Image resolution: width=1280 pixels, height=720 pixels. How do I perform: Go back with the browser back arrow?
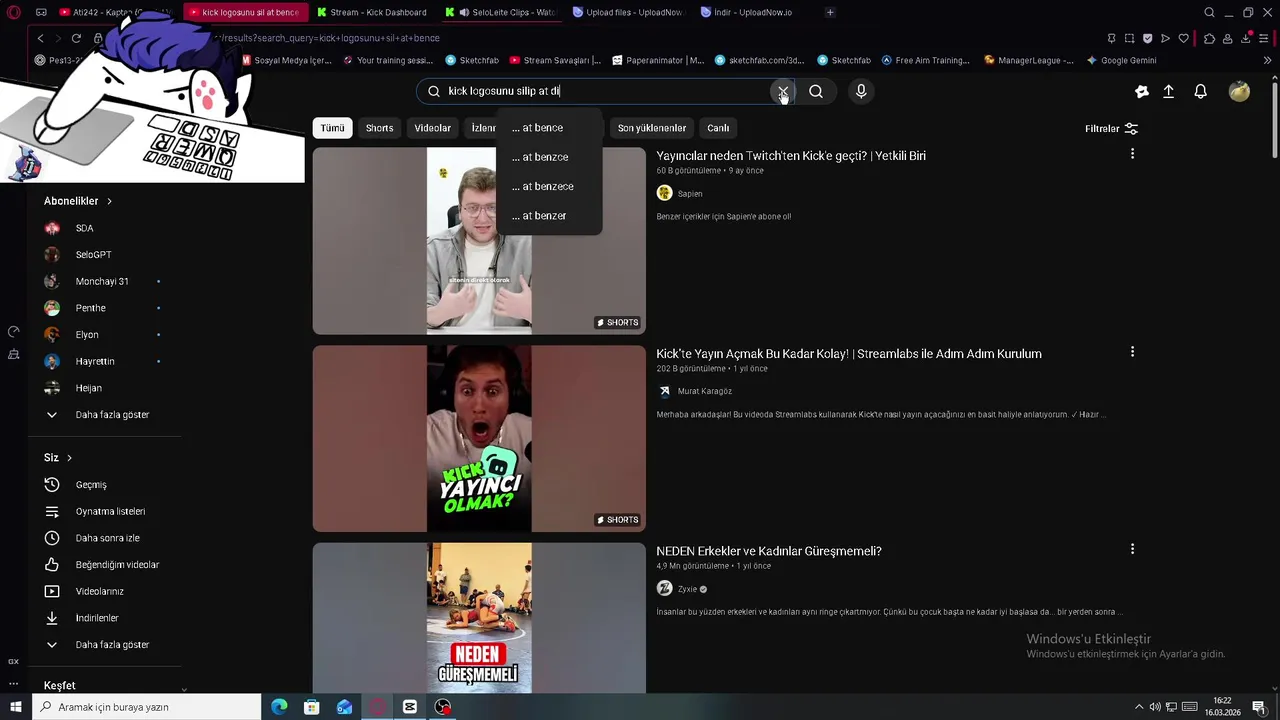(40, 38)
